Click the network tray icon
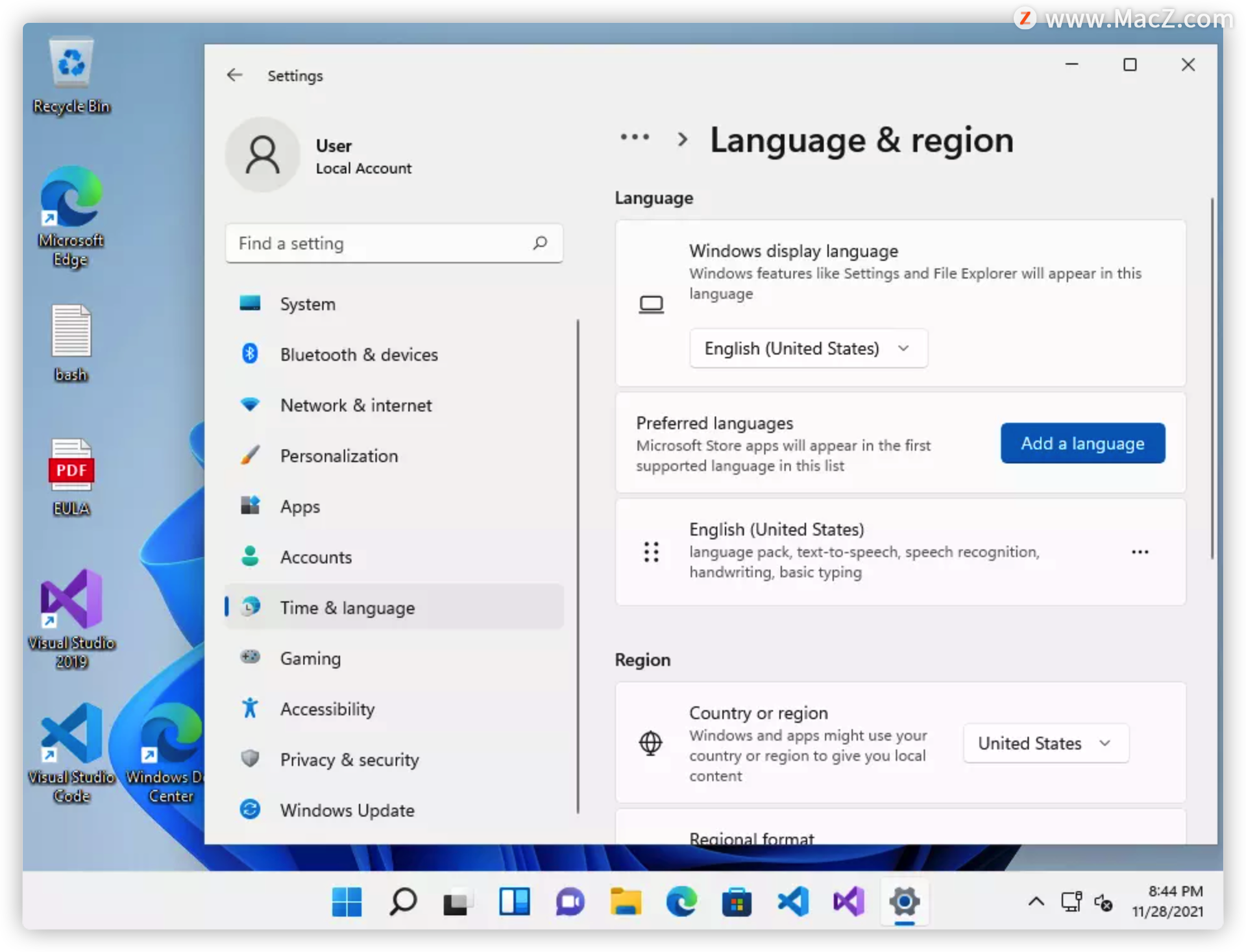 click(1071, 901)
